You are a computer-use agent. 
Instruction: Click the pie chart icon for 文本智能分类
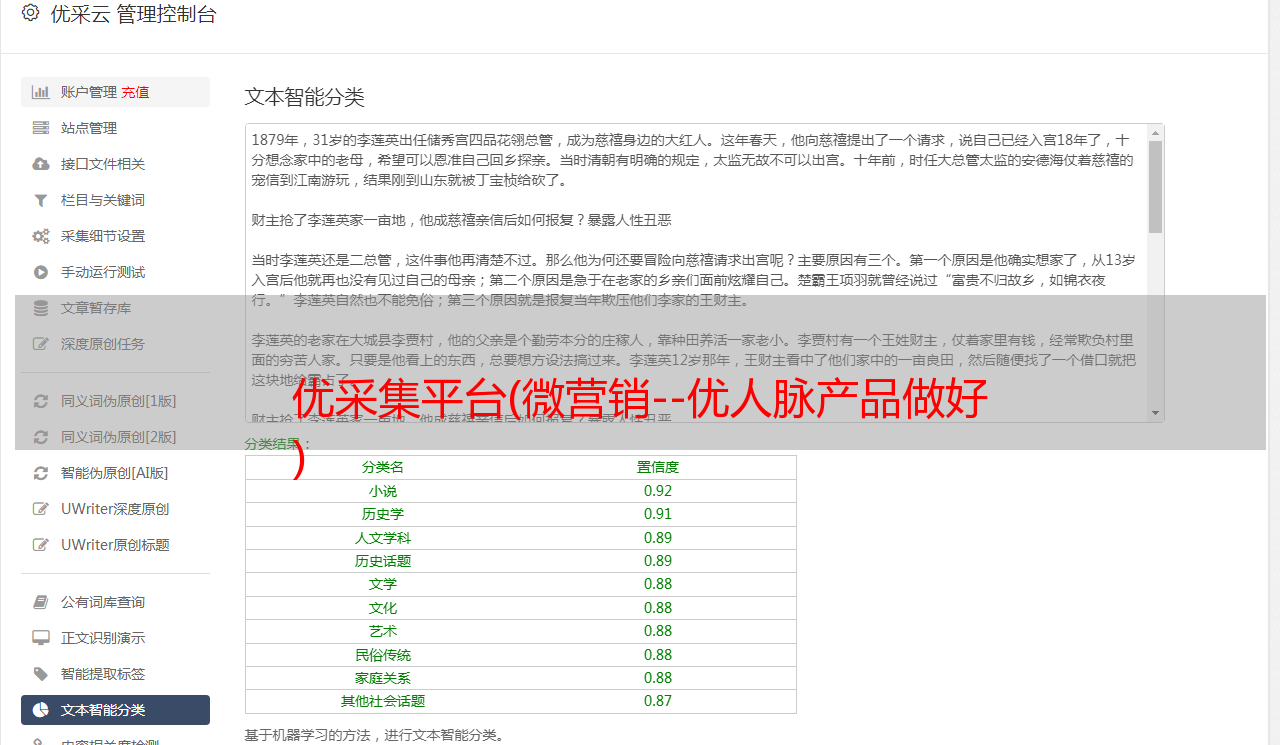(x=40, y=710)
